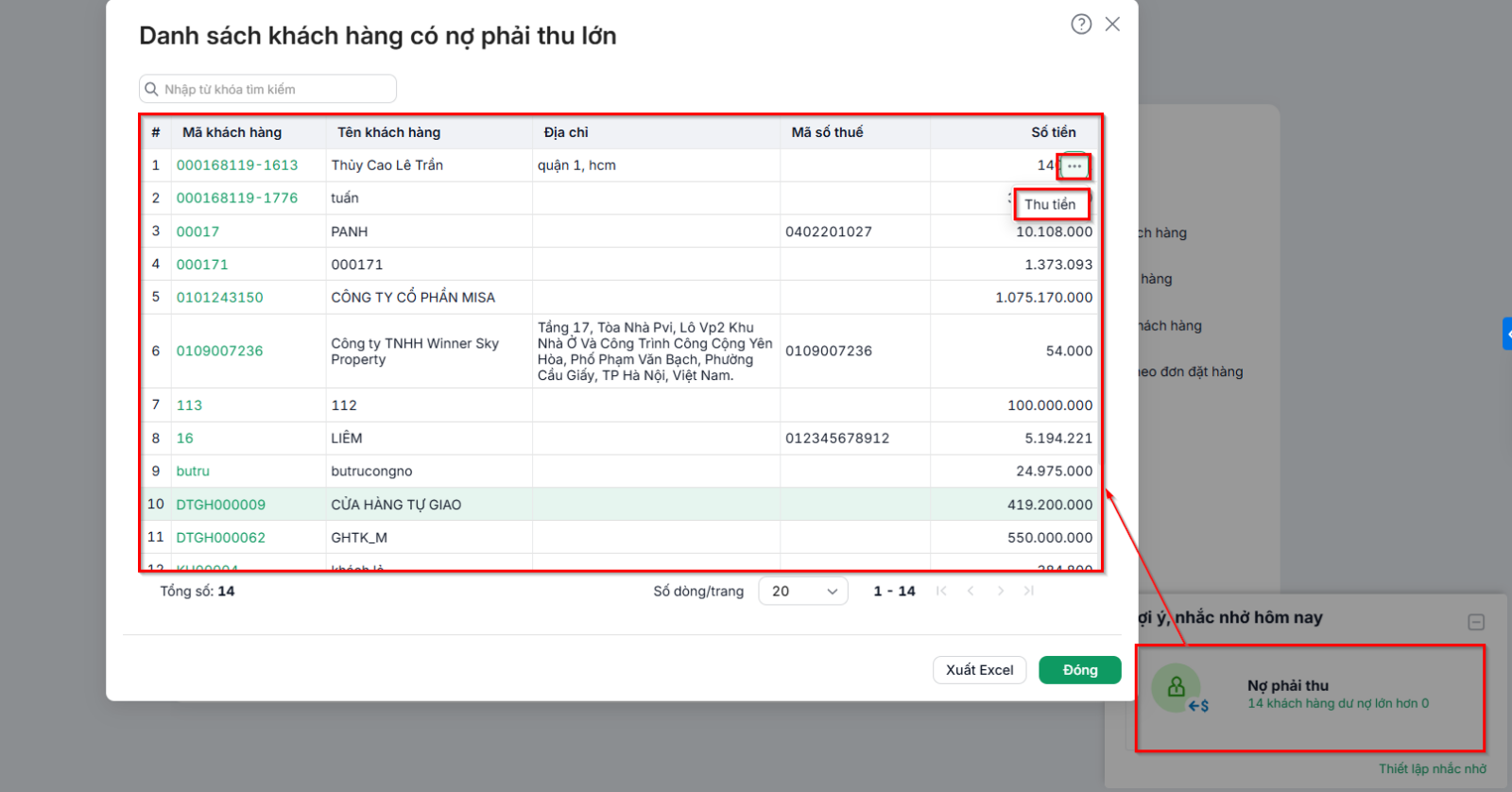Close the customer debt list dialog
1512x792 pixels.
[1112, 25]
